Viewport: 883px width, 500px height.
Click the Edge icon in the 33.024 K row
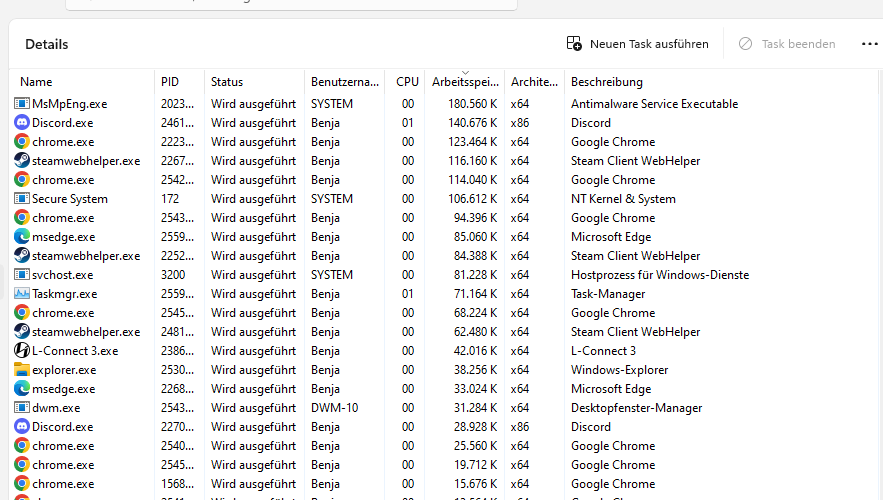click(21, 389)
